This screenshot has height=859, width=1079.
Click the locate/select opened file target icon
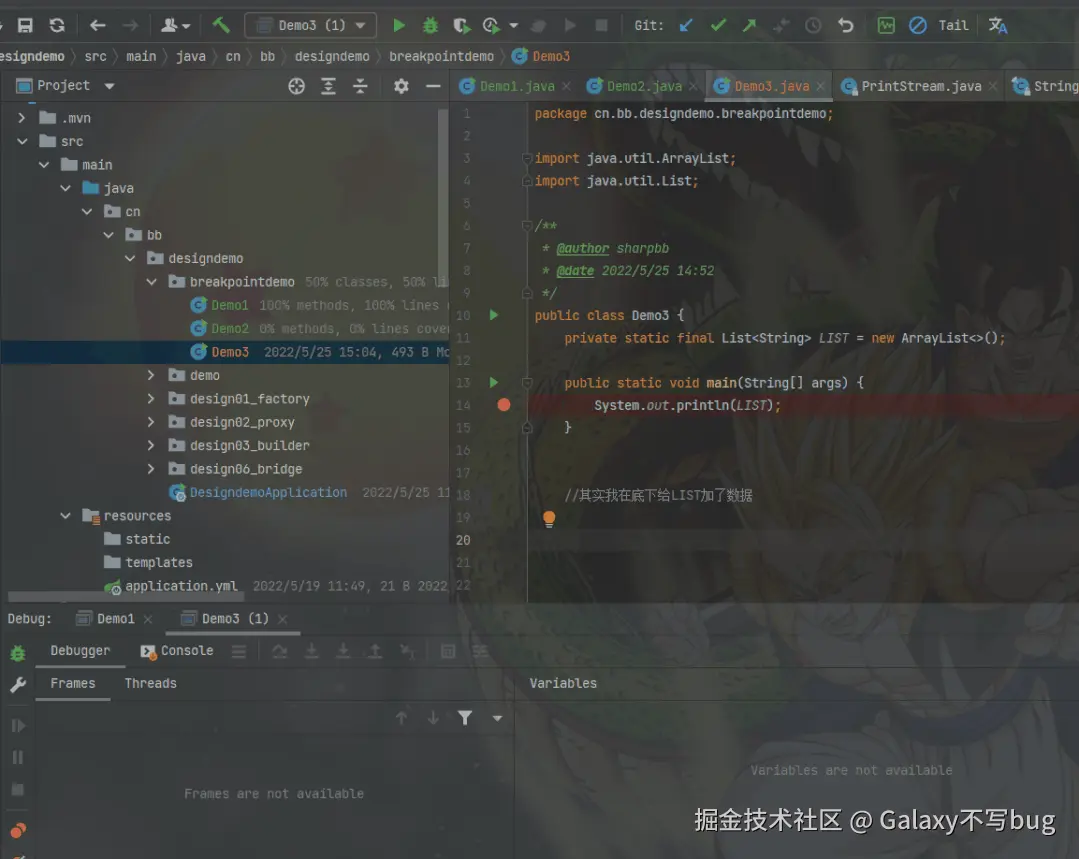[x=297, y=86]
